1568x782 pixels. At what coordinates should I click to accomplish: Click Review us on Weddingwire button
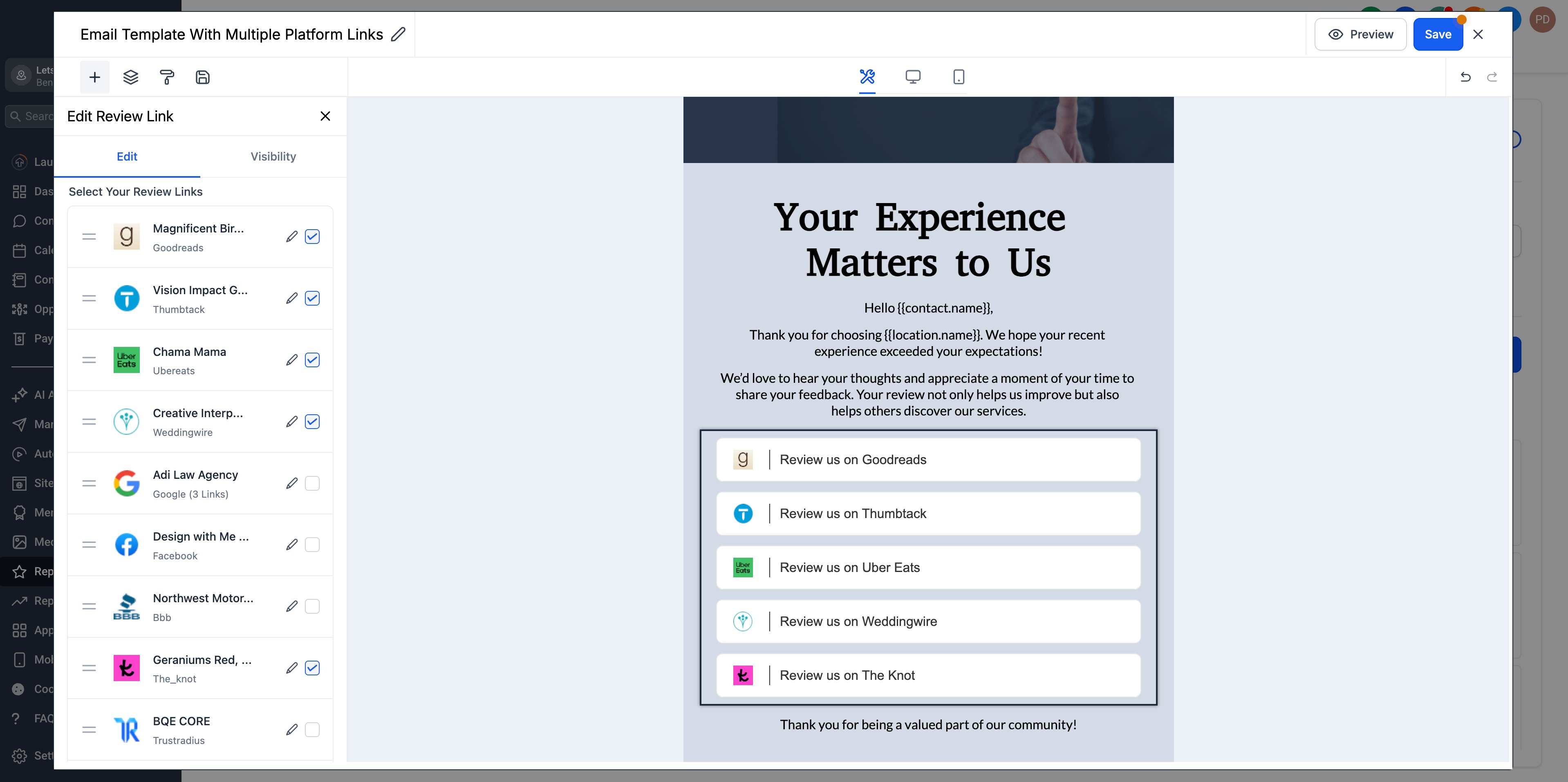coord(928,621)
